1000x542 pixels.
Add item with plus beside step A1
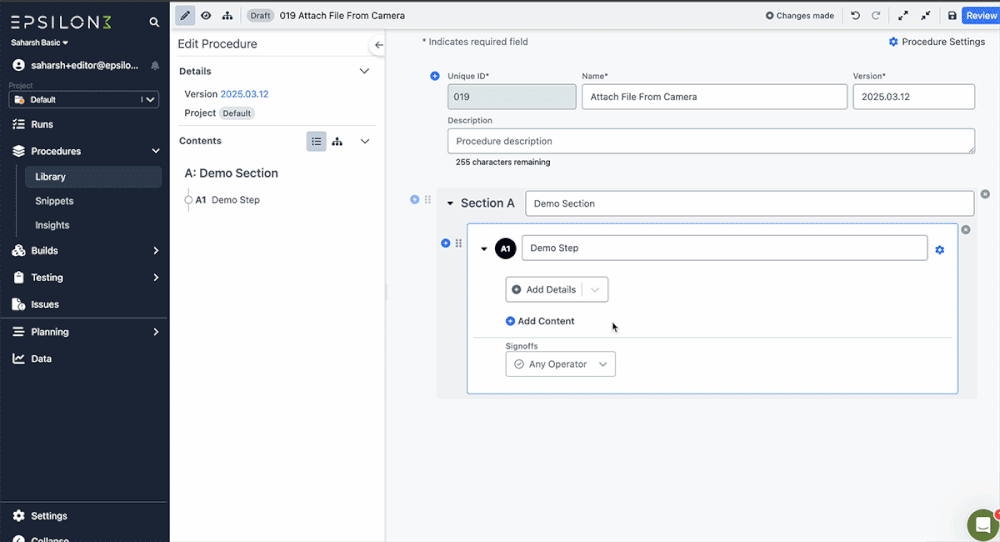tap(445, 243)
